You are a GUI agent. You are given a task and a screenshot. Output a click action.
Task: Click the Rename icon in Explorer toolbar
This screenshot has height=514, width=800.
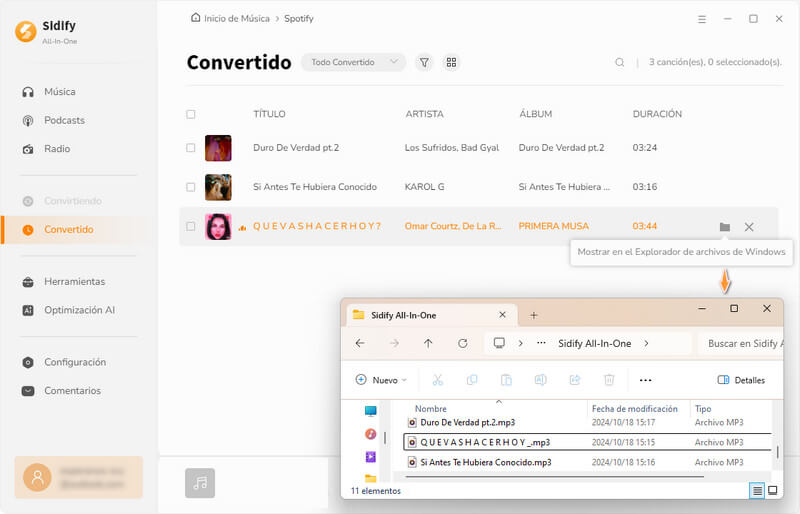click(x=540, y=380)
